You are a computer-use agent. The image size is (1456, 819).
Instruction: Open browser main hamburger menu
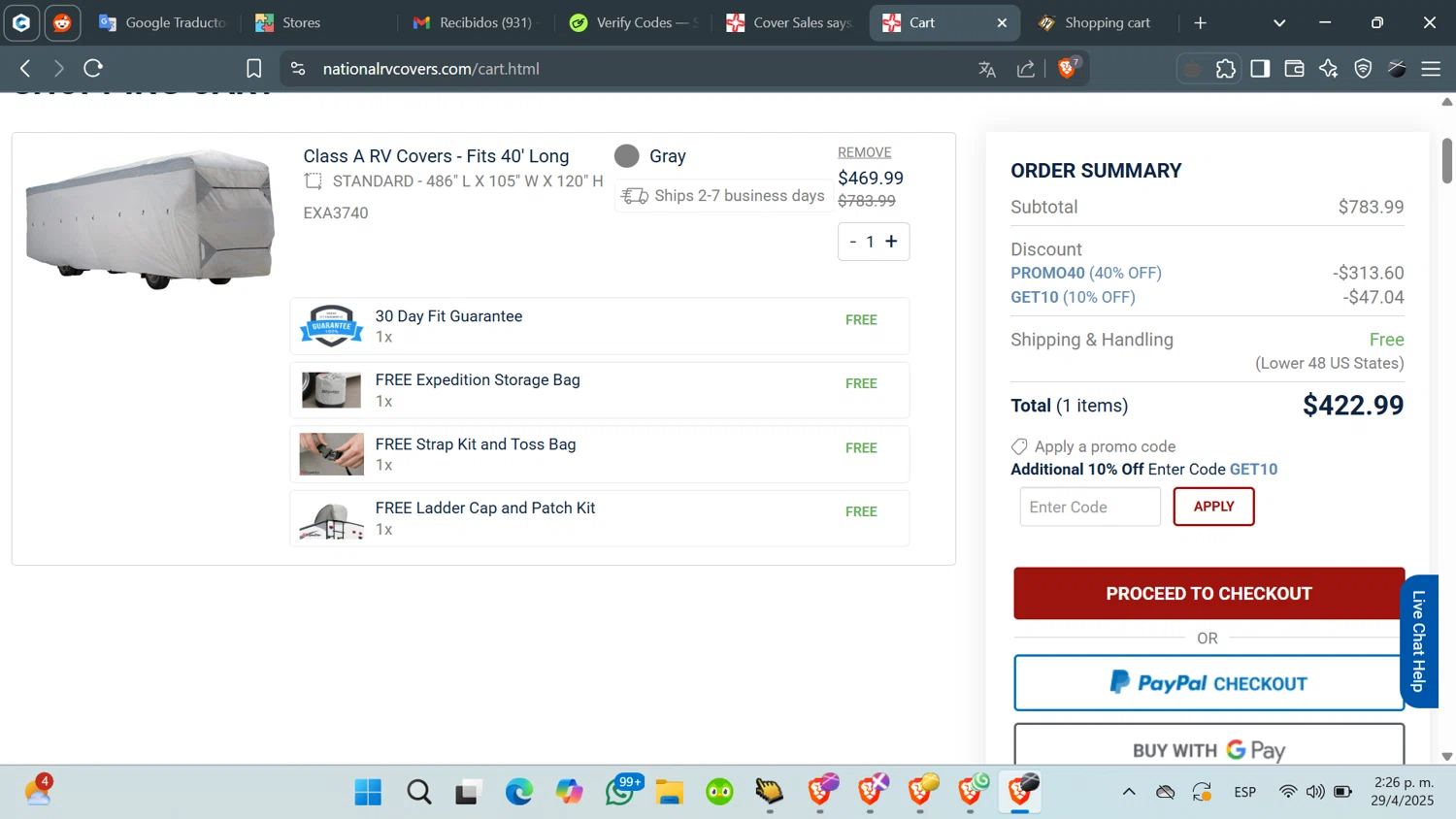click(1431, 69)
